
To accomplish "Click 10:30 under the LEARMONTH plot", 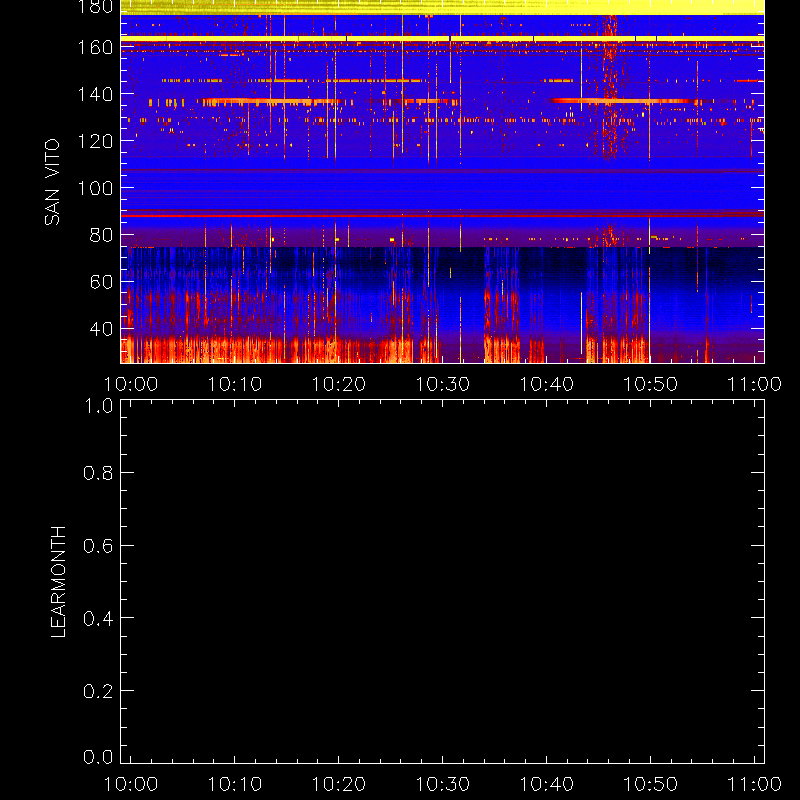I will tap(442, 784).
